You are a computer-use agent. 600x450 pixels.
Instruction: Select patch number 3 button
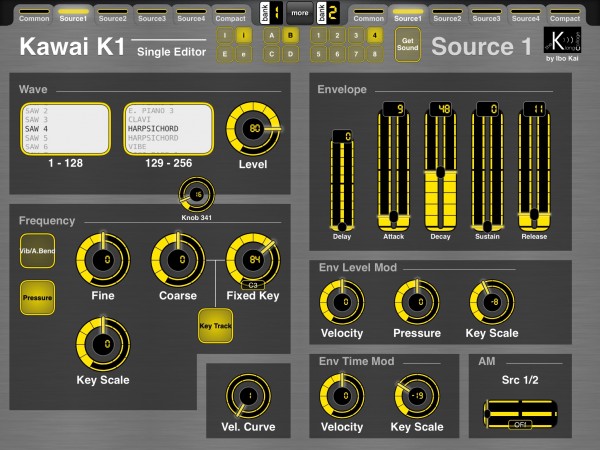point(356,36)
